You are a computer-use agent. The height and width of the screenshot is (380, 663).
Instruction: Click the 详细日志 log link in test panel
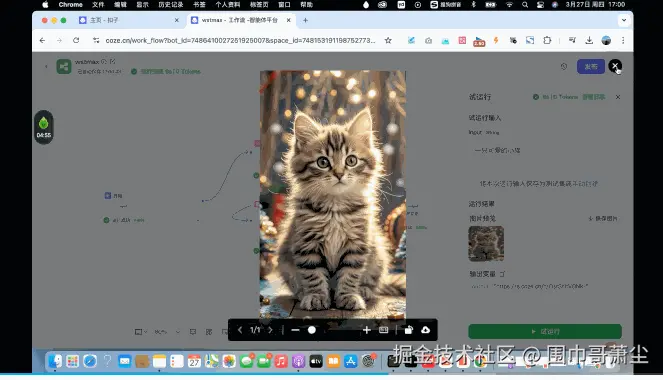pyautogui.click(x=594, y=97)
